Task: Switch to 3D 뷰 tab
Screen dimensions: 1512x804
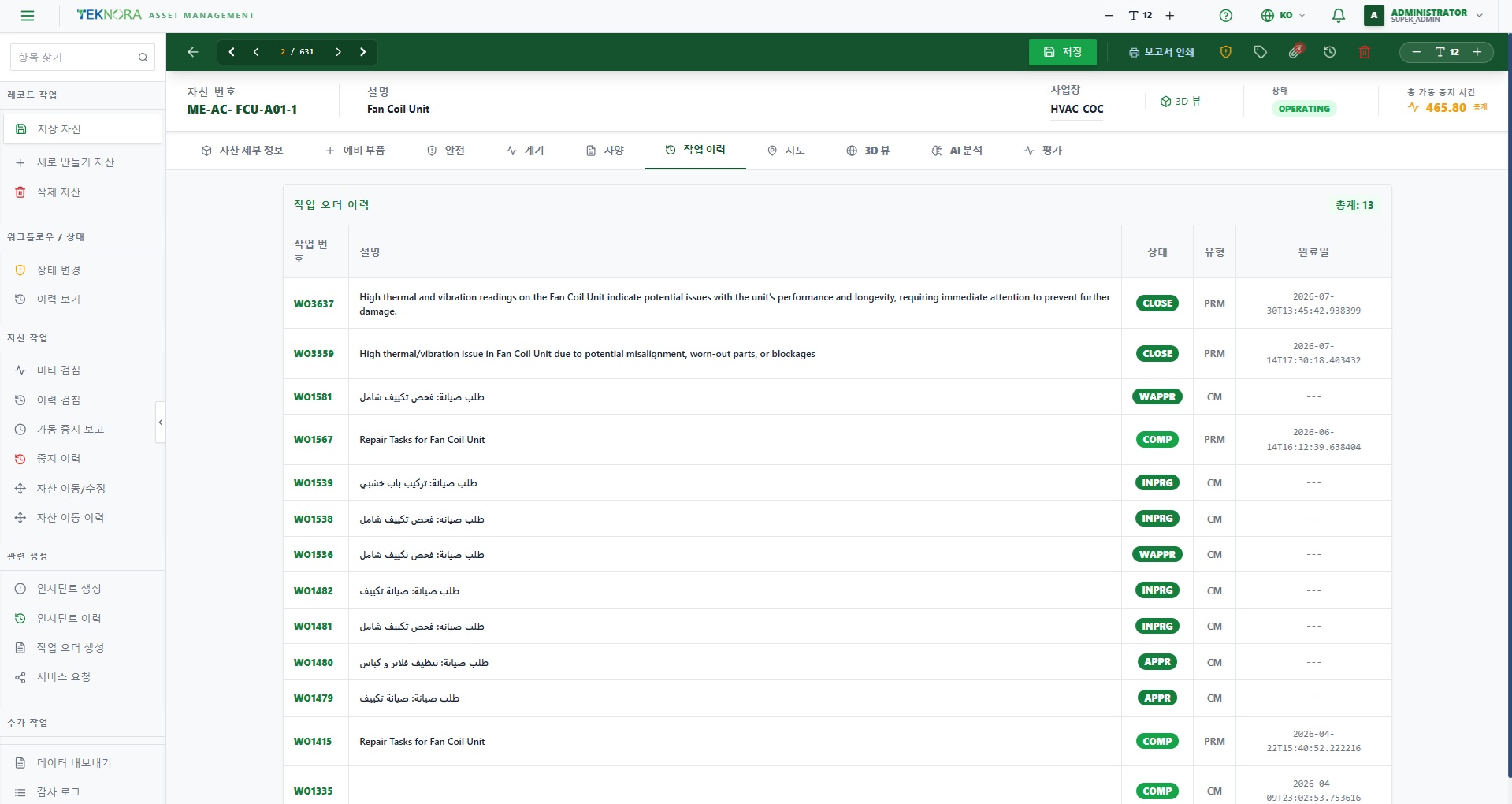Action: [868, 151]
